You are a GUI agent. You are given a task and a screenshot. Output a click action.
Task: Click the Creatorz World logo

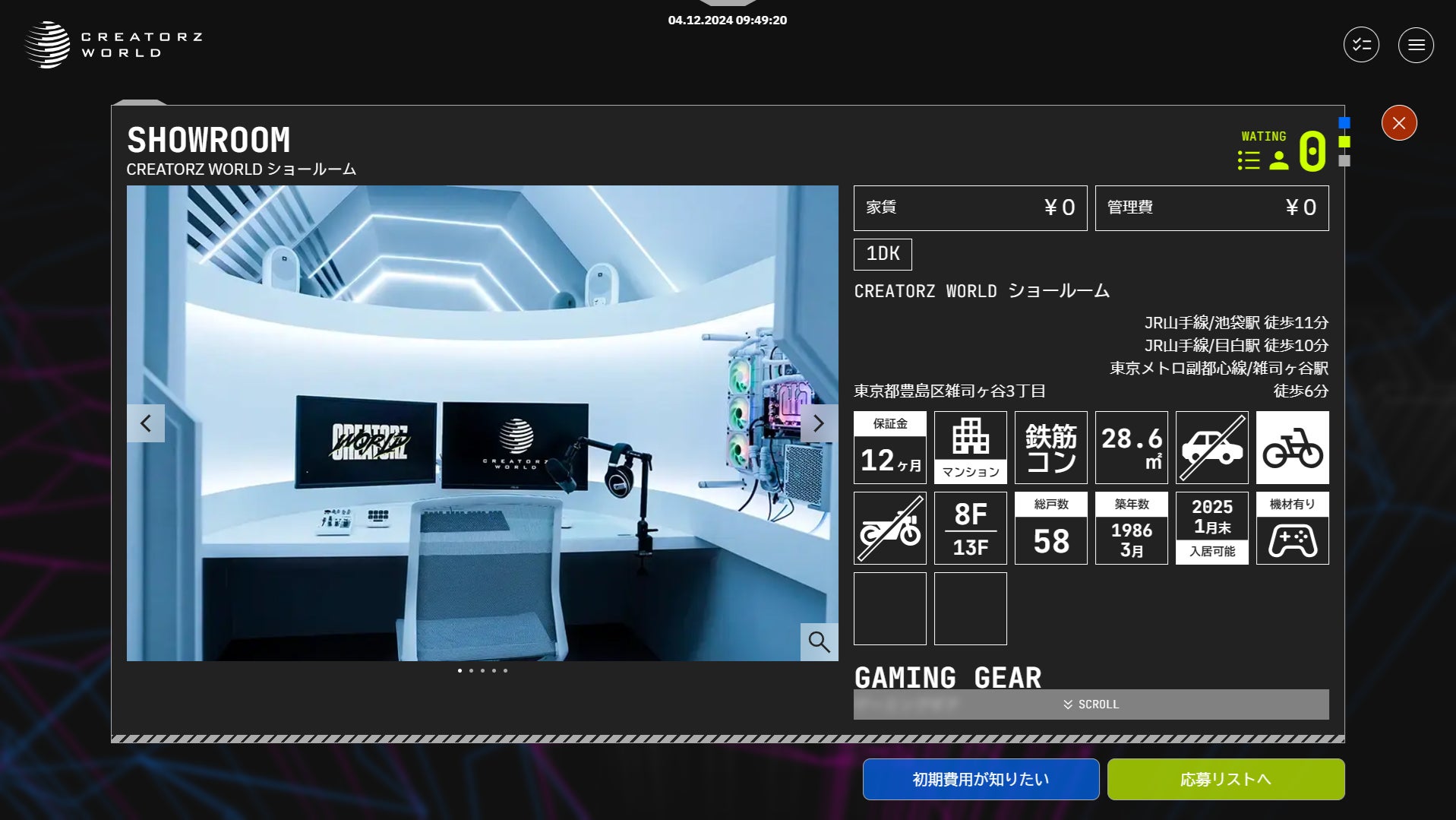tap(114, 45)
